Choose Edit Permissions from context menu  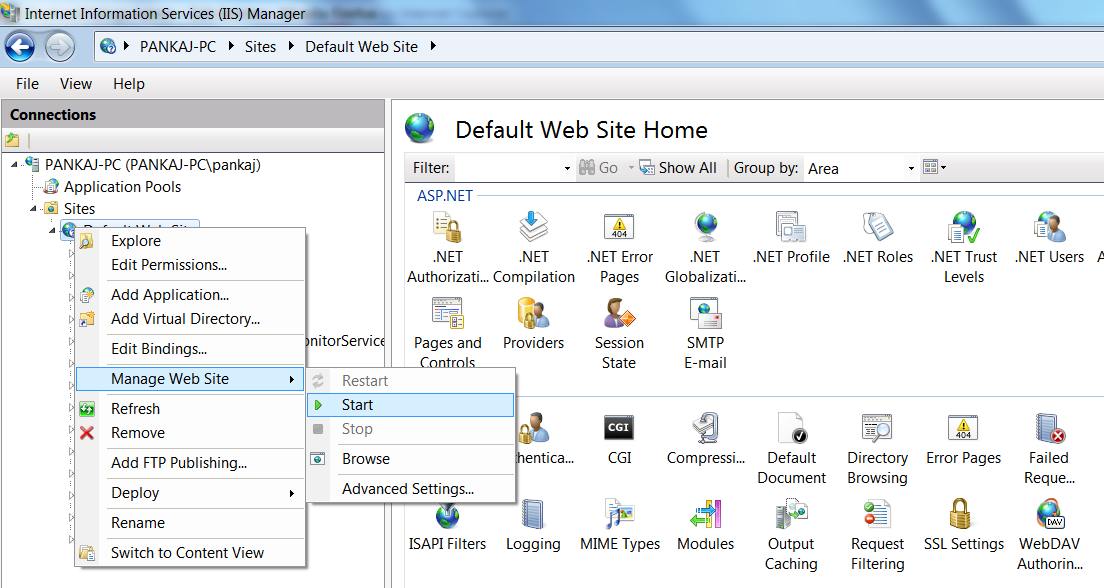190,265
